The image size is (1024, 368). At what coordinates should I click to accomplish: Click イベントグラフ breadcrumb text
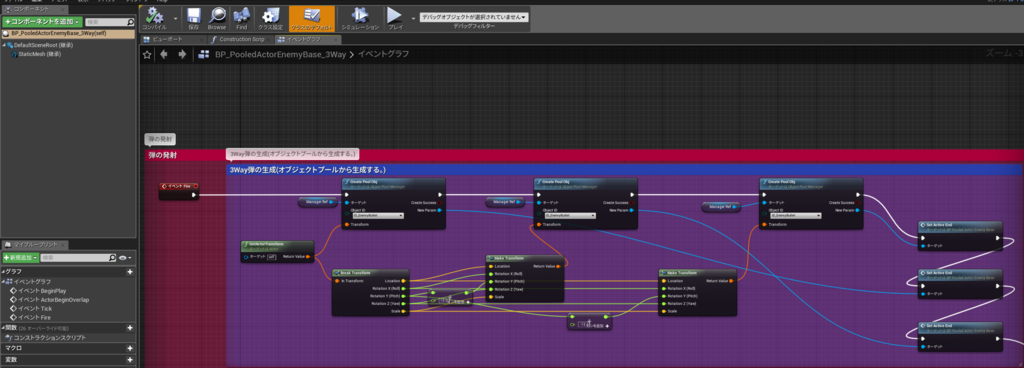tap(384, 54)
